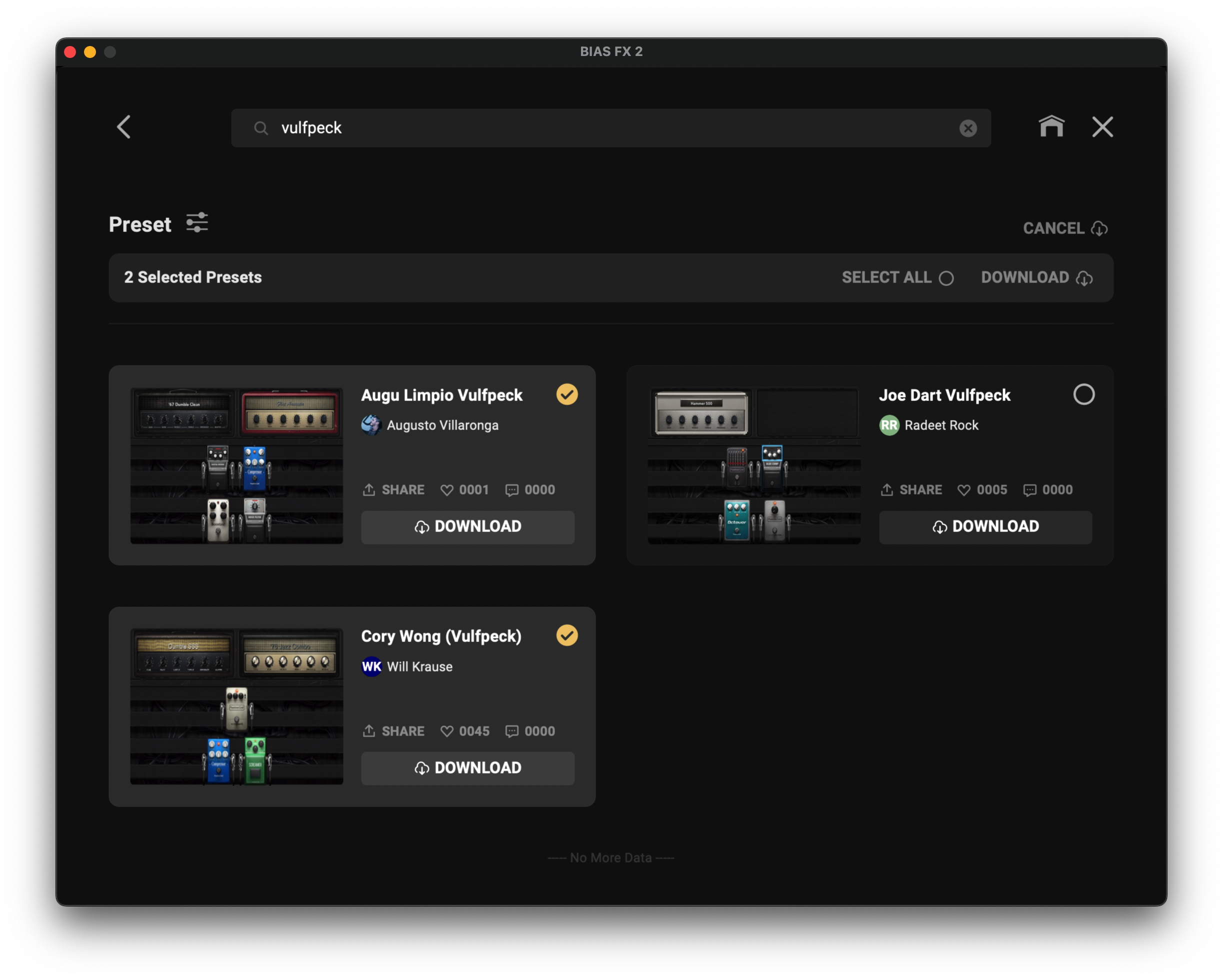Toggle the Select All radio circle
This screenshot has width=1223, height=980.
945,278
